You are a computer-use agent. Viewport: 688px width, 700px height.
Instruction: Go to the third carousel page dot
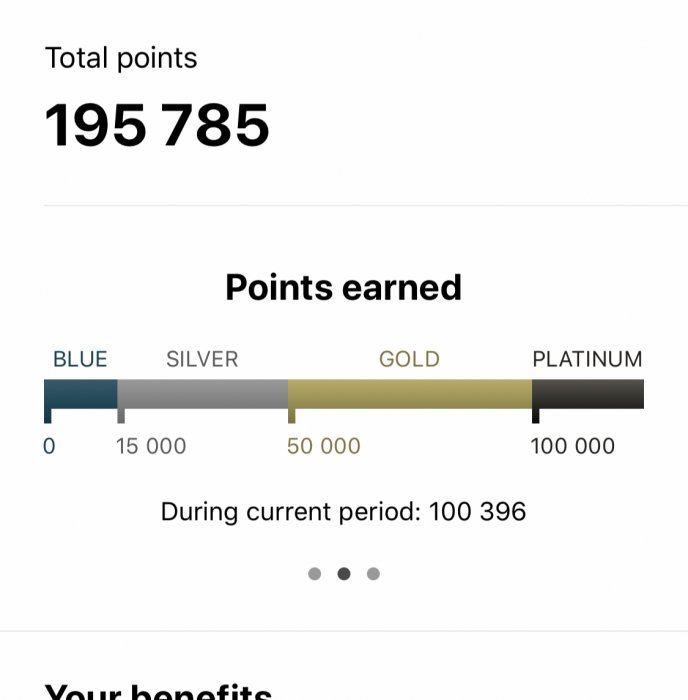click(373, 574)
